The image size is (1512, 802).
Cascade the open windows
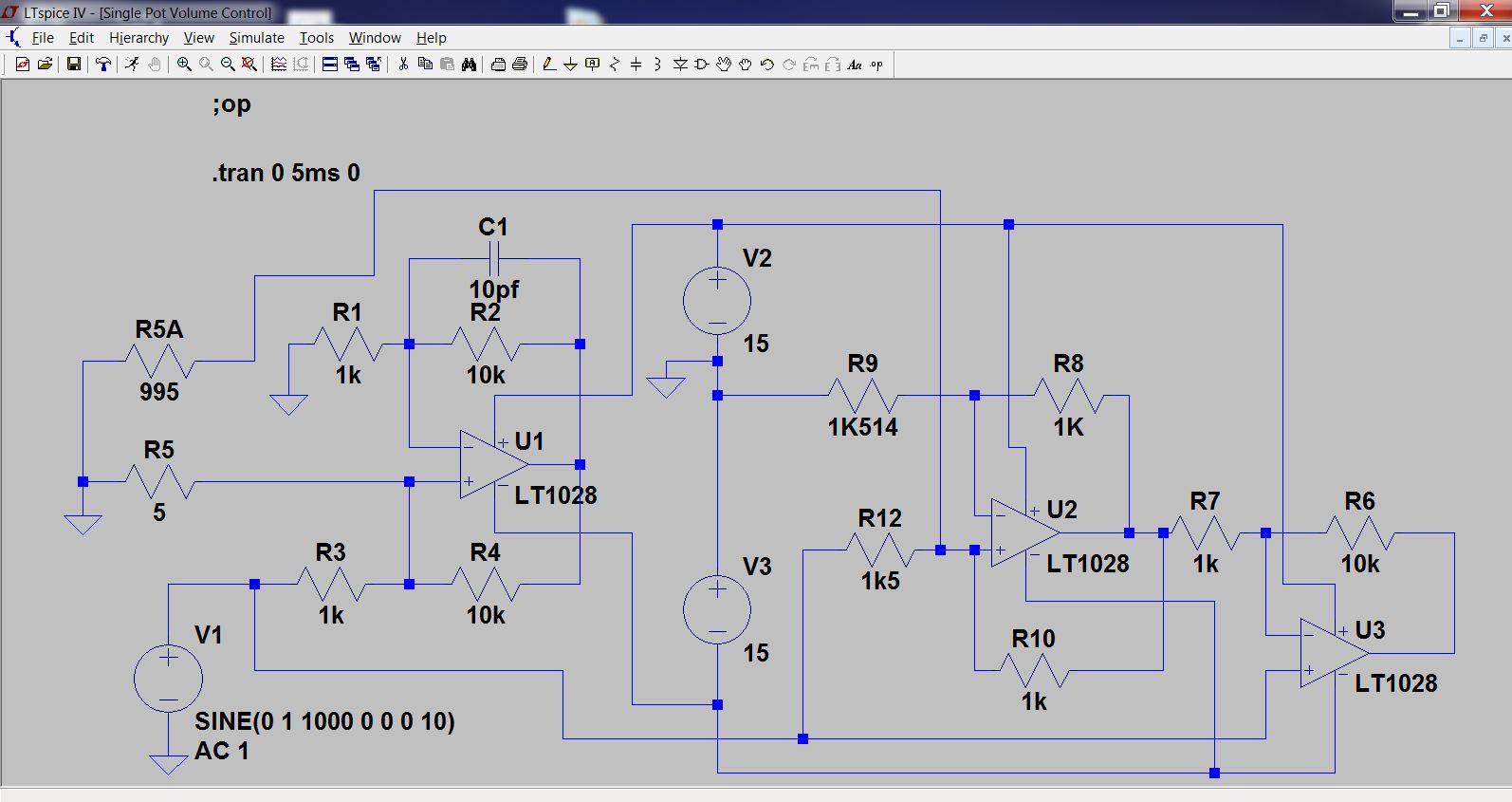point(351,65)
